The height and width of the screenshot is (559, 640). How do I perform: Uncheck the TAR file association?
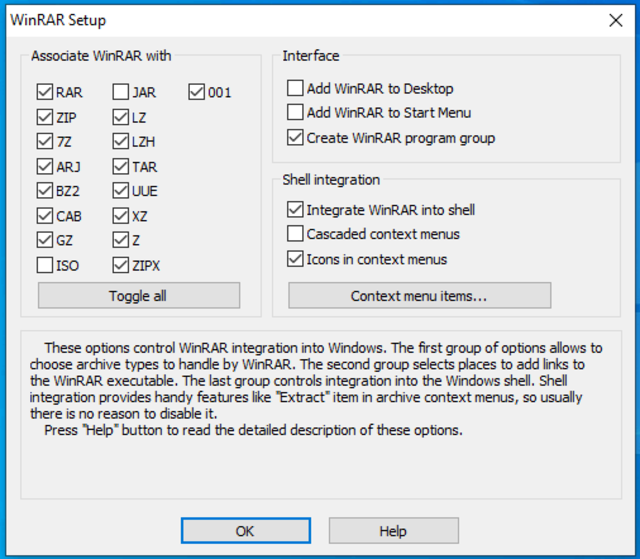click(x=121, y=166)
